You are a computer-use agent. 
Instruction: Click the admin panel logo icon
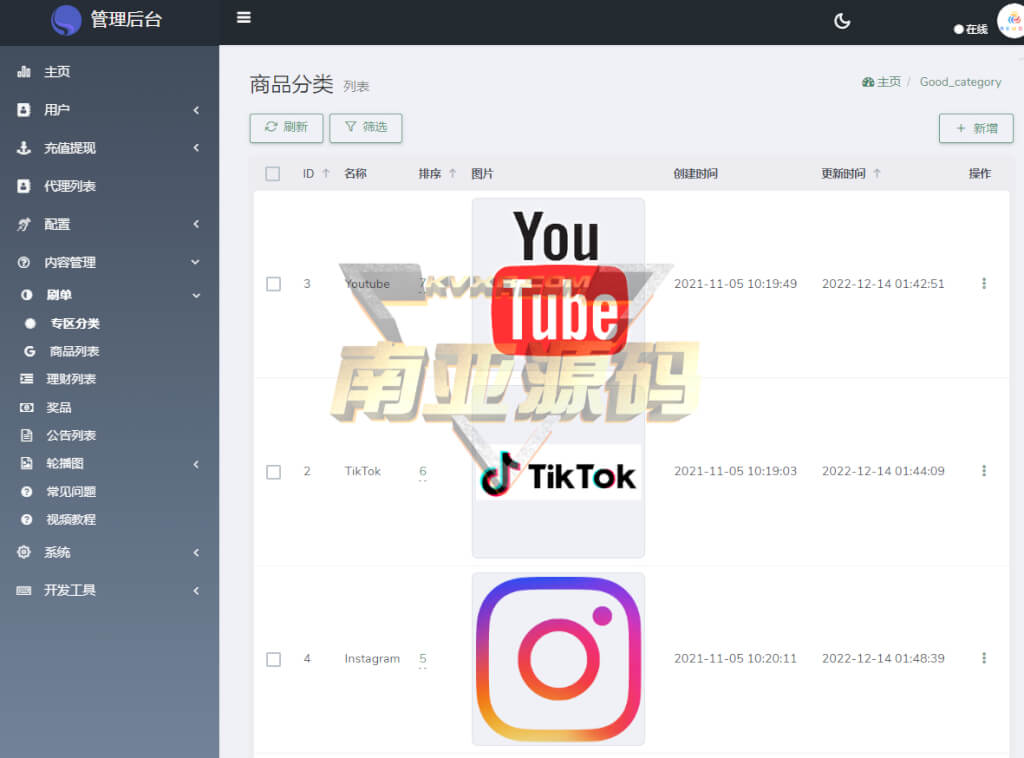pos(66,20)
